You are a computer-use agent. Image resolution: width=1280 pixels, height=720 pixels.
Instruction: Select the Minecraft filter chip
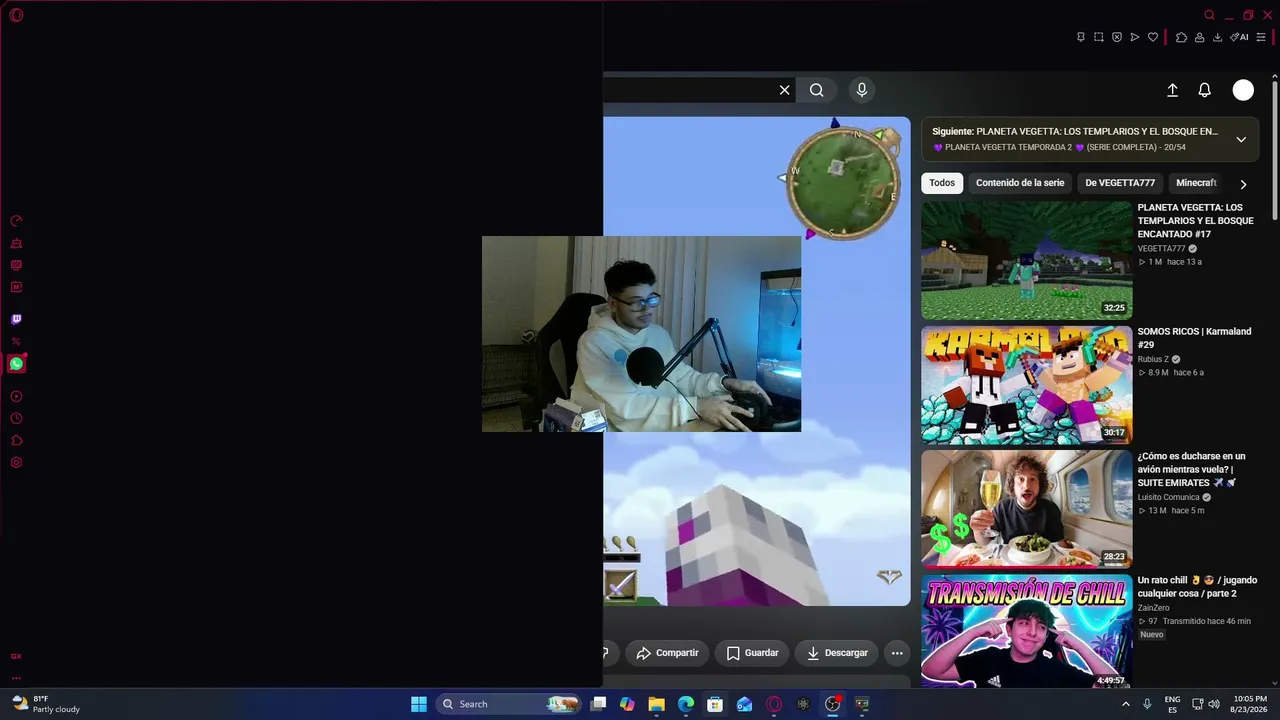[x=1196, y=183]
